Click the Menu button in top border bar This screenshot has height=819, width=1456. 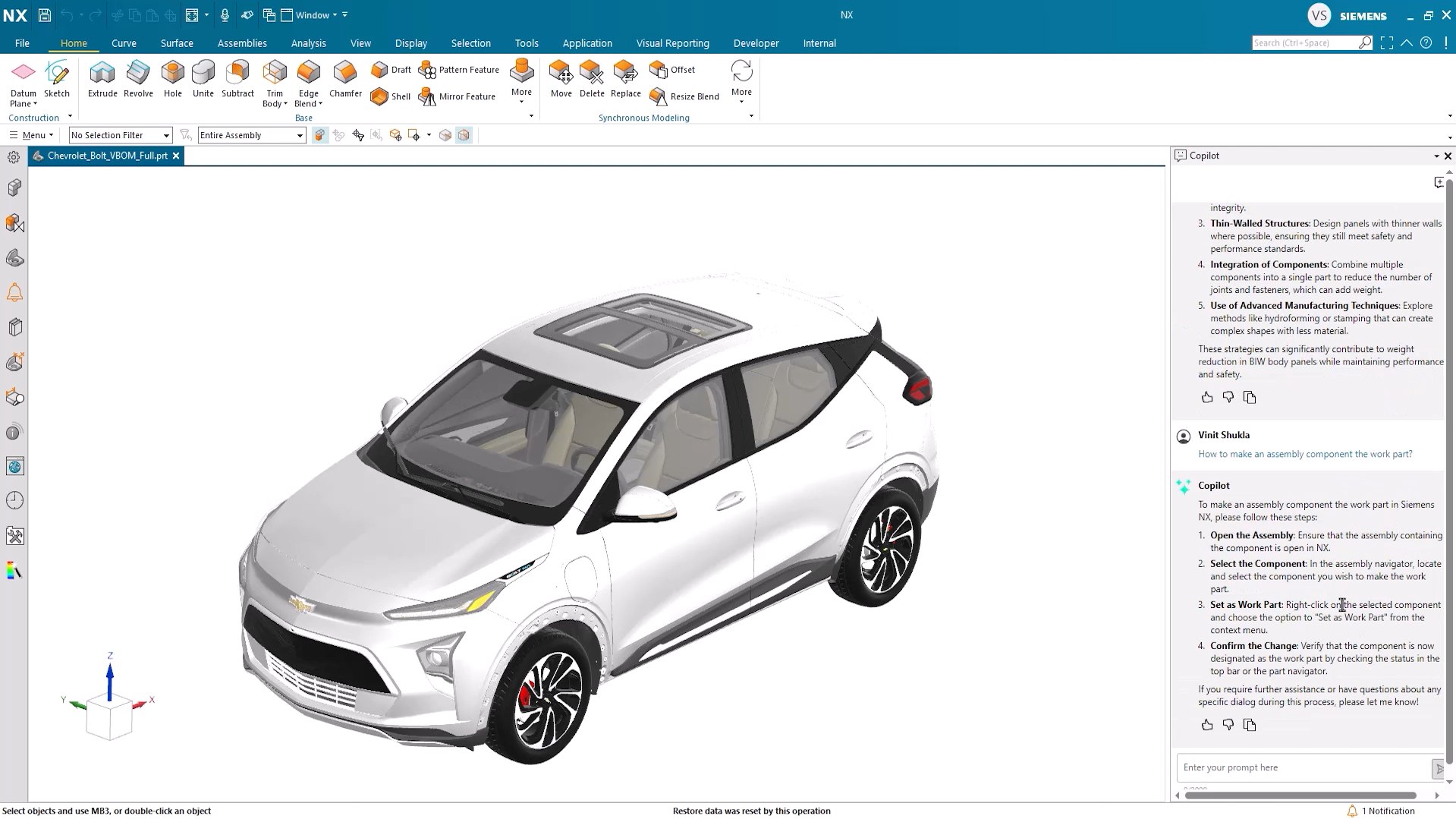click(31, 135)
